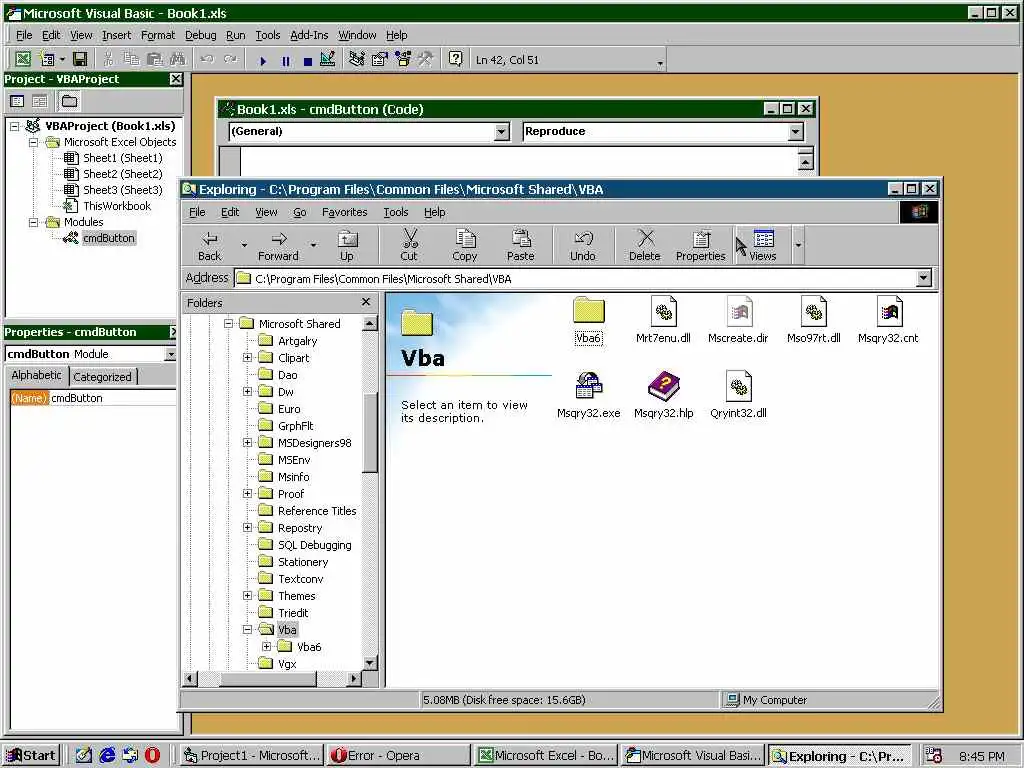Open the Favorites menu in Explorer

(344, 212)
